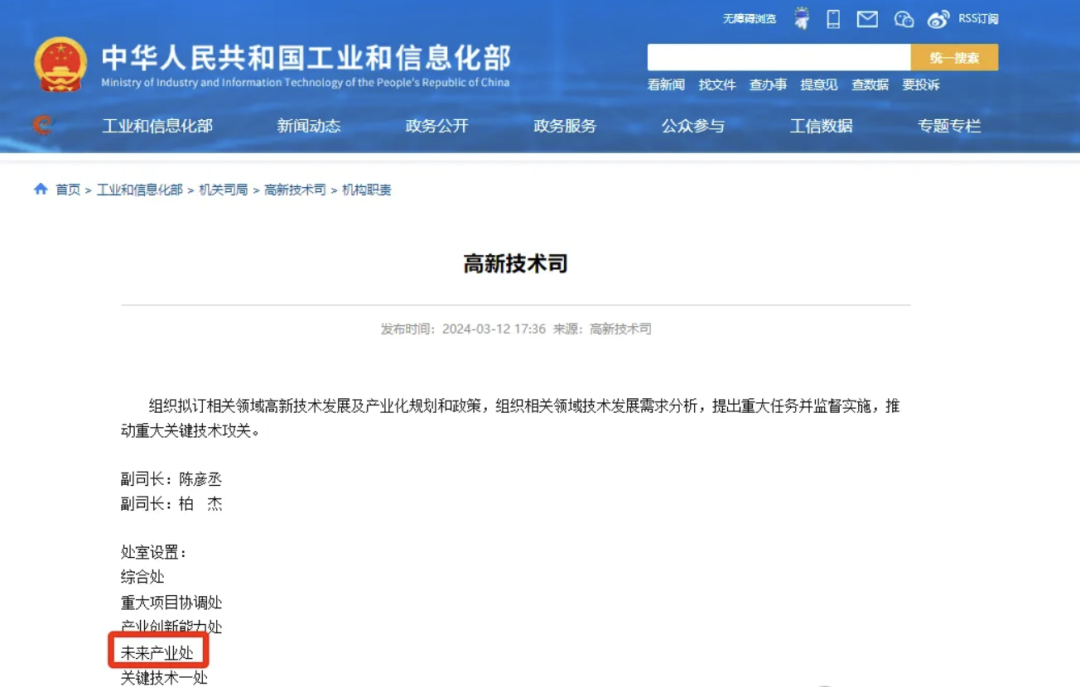Click 机关司局 in the breadcrumb
Viewport: 1080px width, 687px height.
click(x=223, y=190)
